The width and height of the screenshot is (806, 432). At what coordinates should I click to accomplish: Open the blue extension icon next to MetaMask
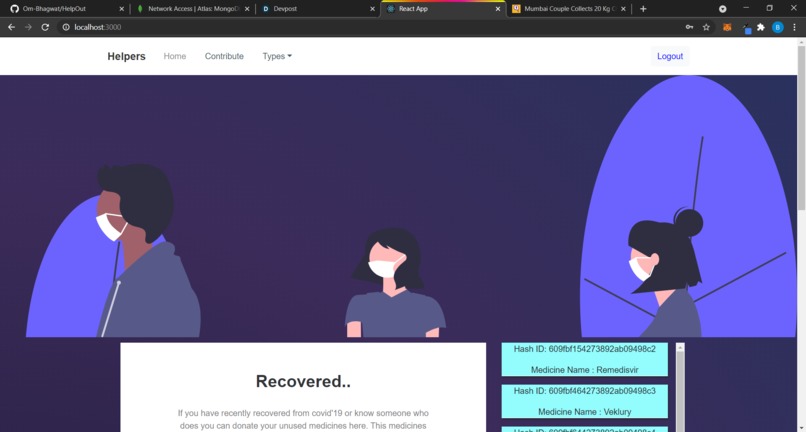[747, 29]
